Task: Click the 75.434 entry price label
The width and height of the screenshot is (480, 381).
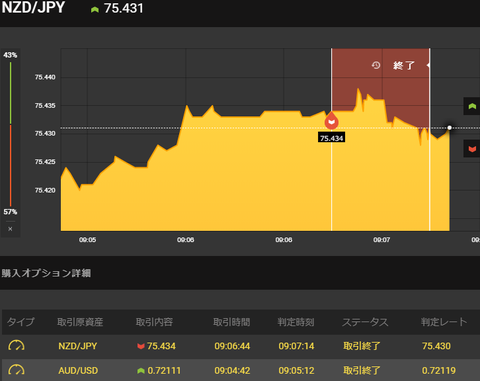Action: click(331, 138)
